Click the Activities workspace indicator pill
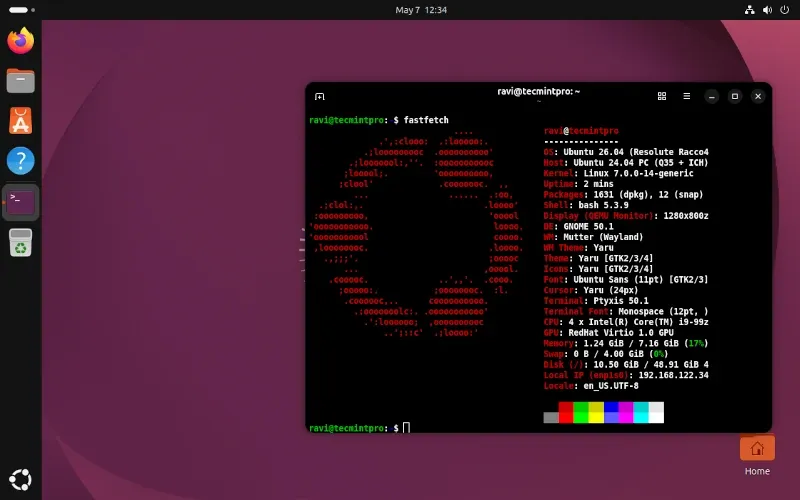Viewport: 800px width, 500px height. [22, 10]
